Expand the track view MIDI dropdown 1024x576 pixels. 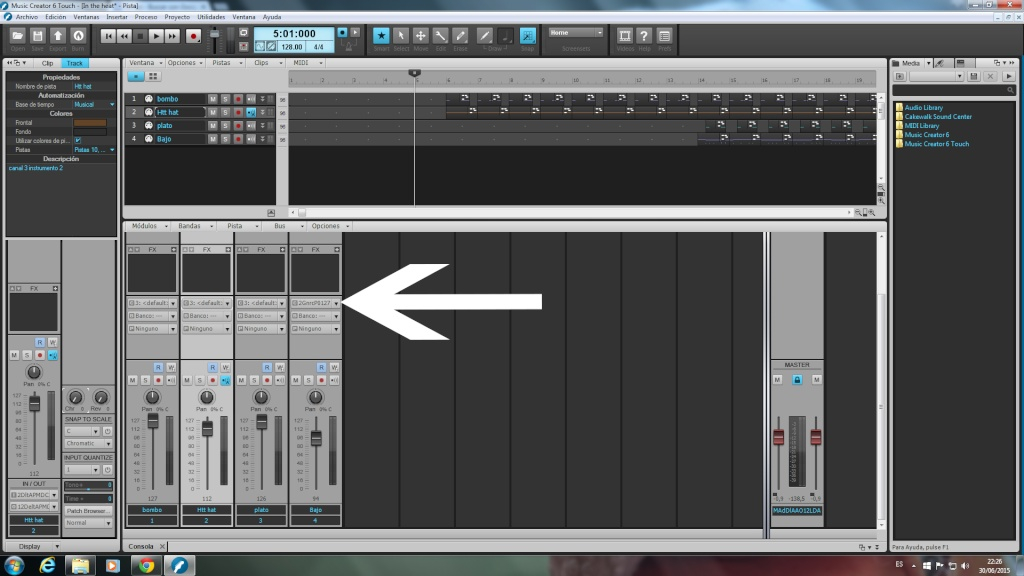point(306,63)
